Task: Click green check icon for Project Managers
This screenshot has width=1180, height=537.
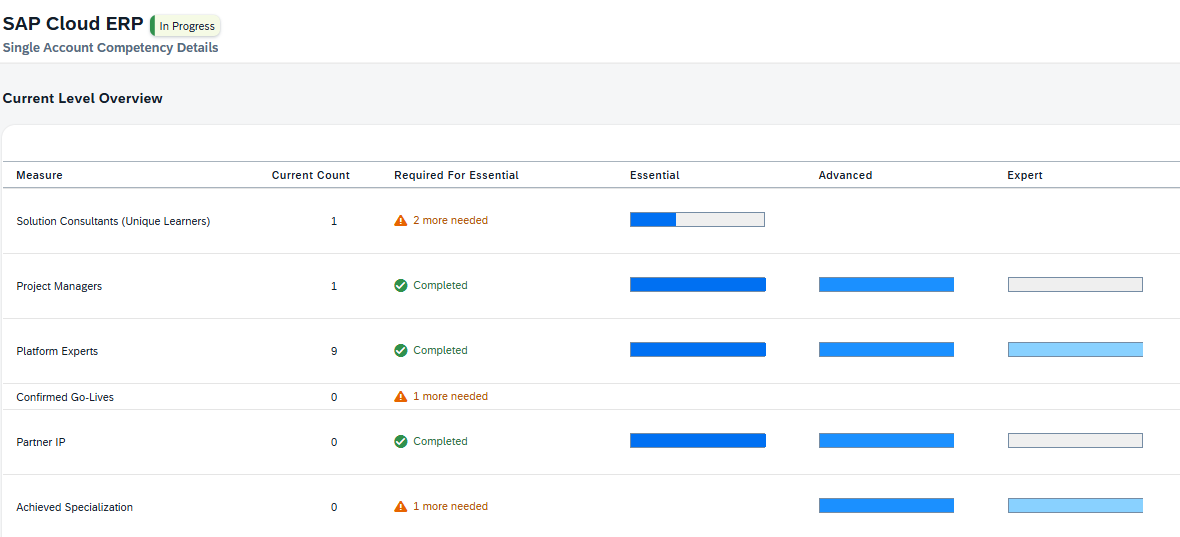Action: 401,286
